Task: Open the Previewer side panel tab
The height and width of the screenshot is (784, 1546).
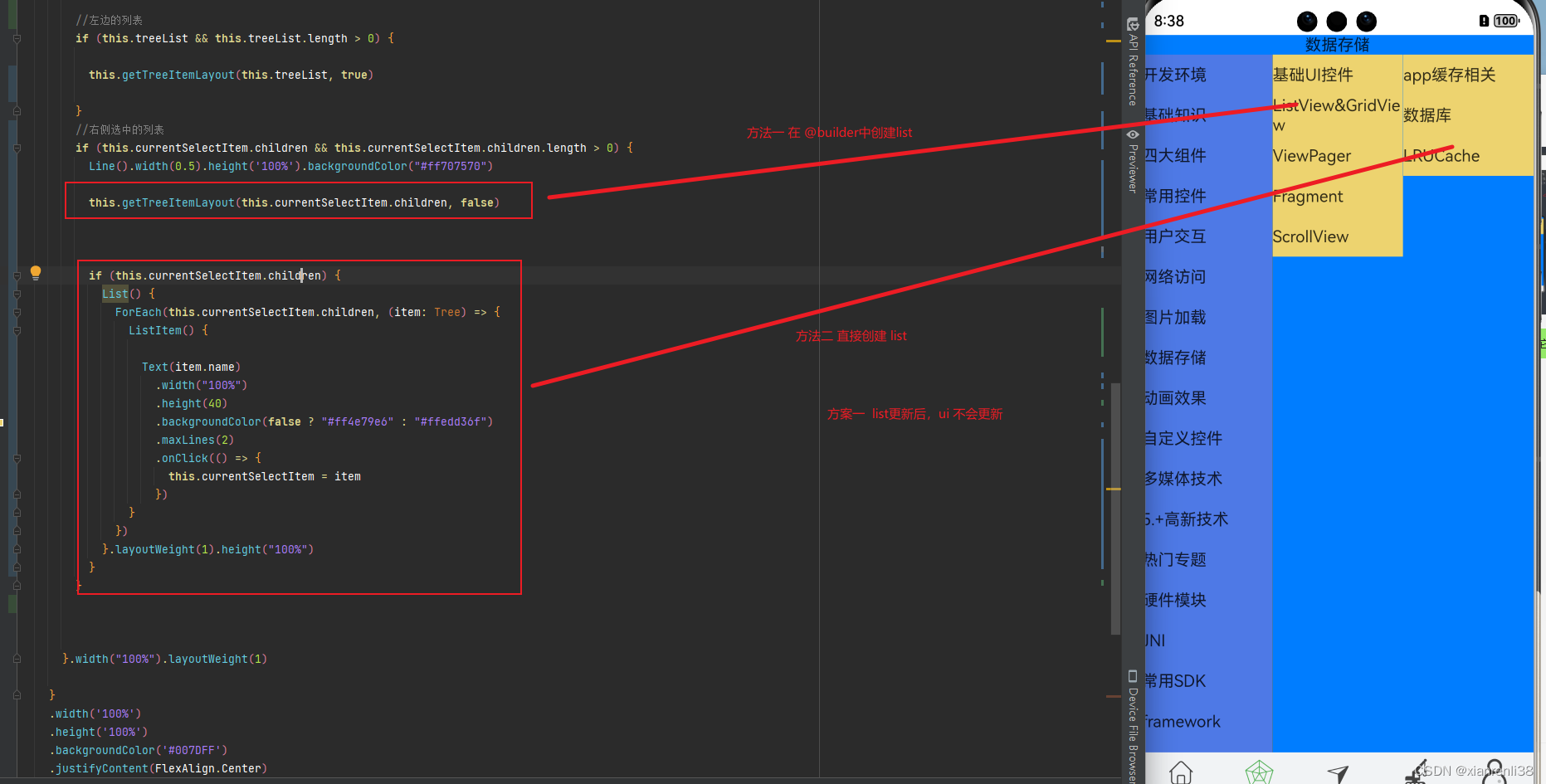Action: coord(1133,162)
